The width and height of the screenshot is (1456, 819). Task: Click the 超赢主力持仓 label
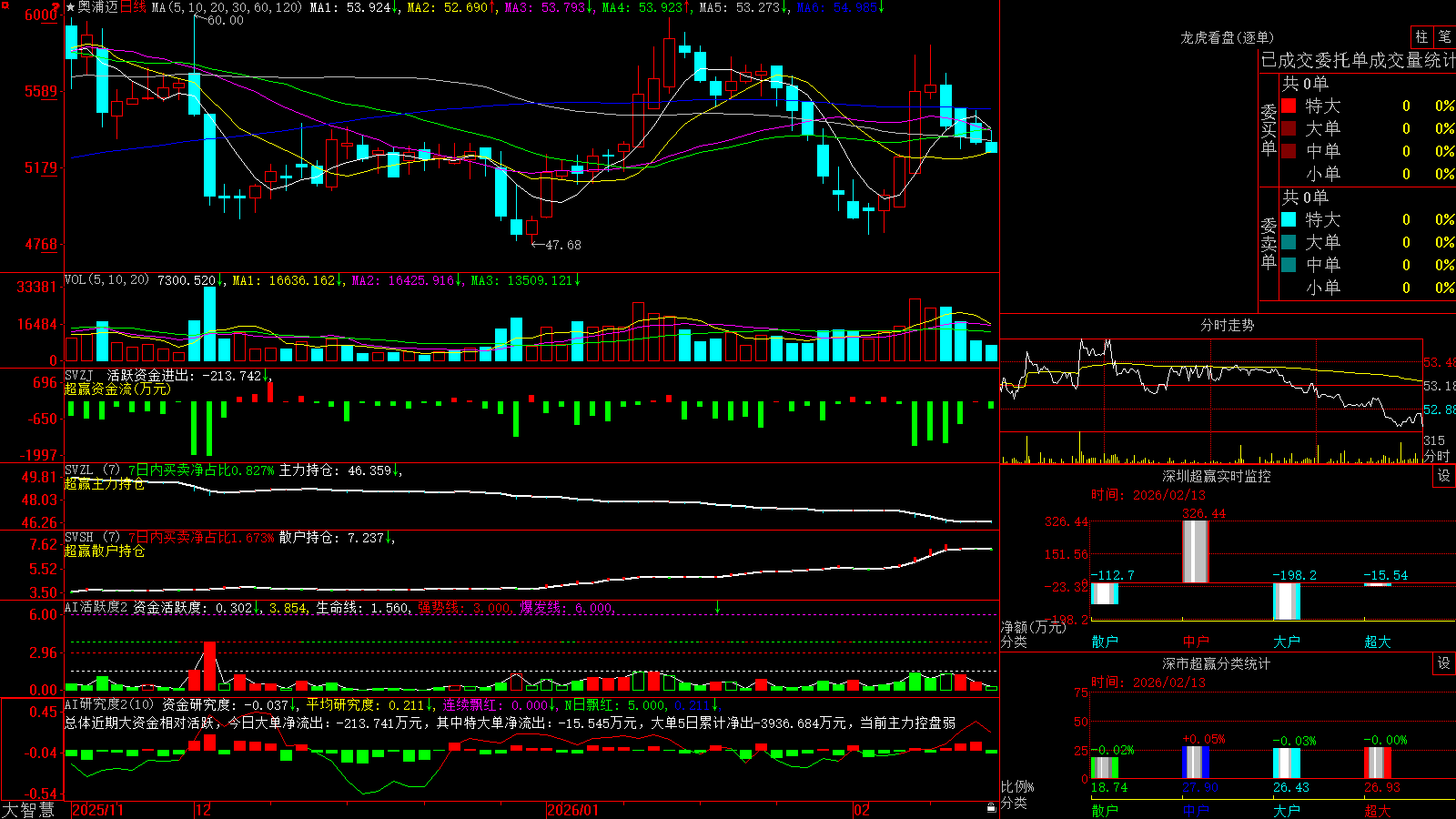105,484
